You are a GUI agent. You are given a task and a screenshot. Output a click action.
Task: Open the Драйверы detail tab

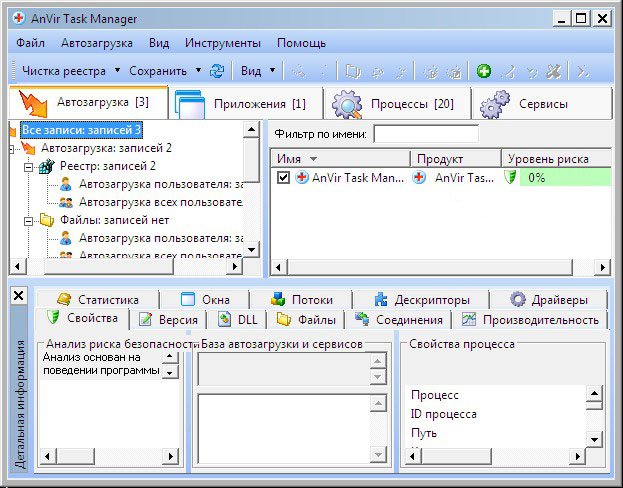(549, 299)
